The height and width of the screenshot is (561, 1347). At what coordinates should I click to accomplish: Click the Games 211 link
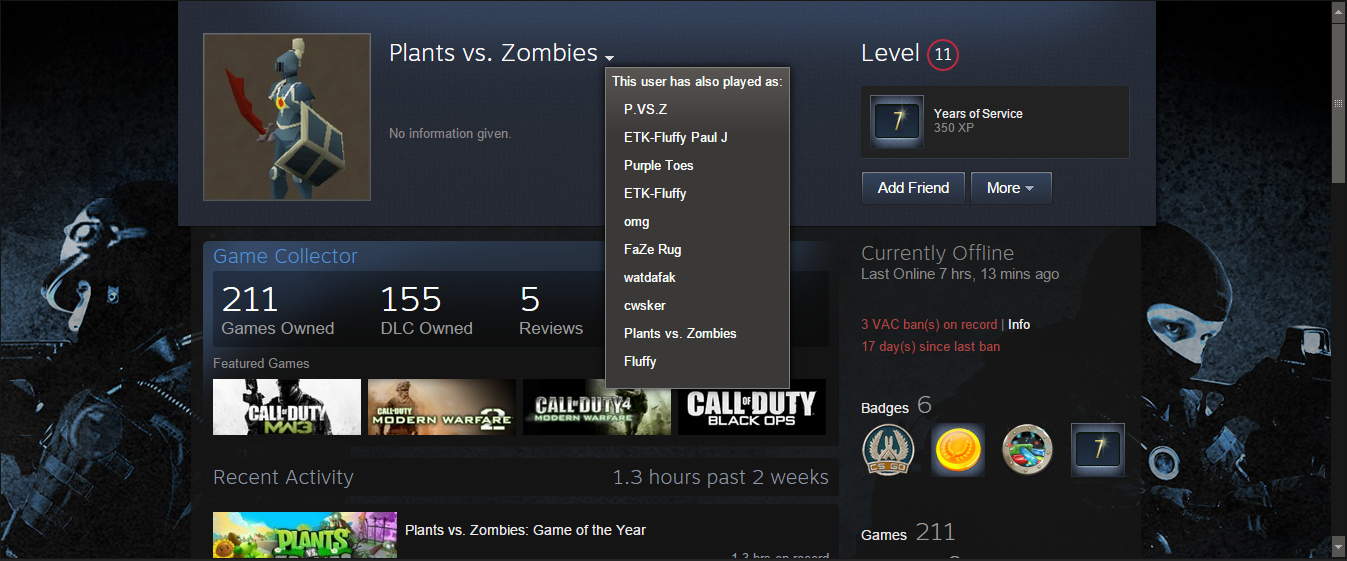pos(908,533)
